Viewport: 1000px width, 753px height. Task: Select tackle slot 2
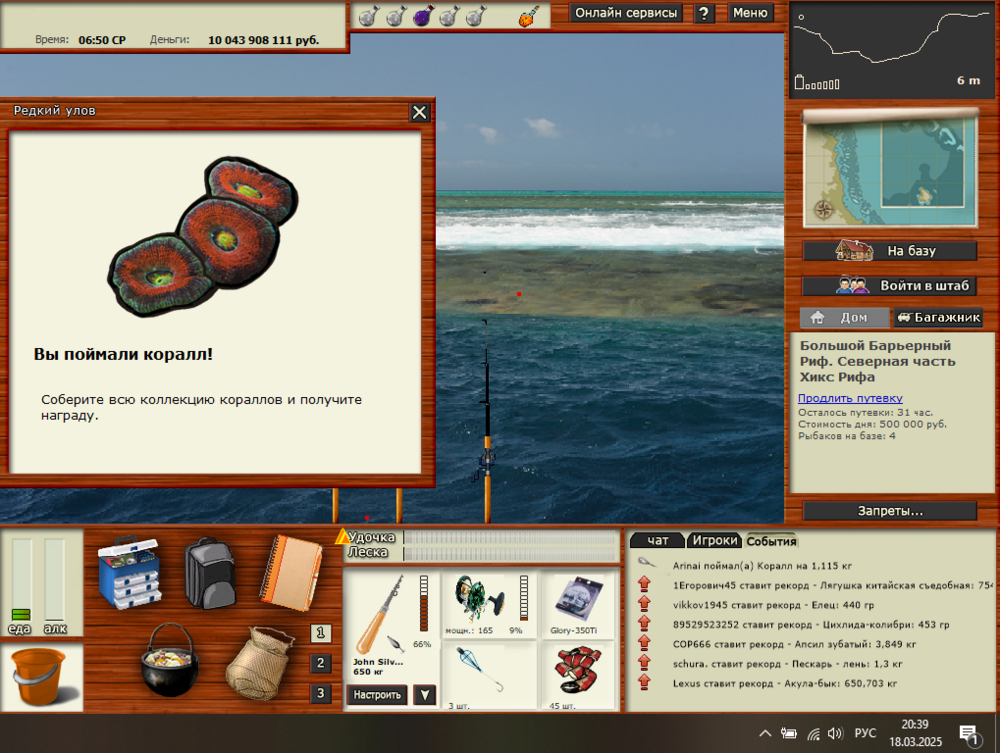[x=320, y=663]
